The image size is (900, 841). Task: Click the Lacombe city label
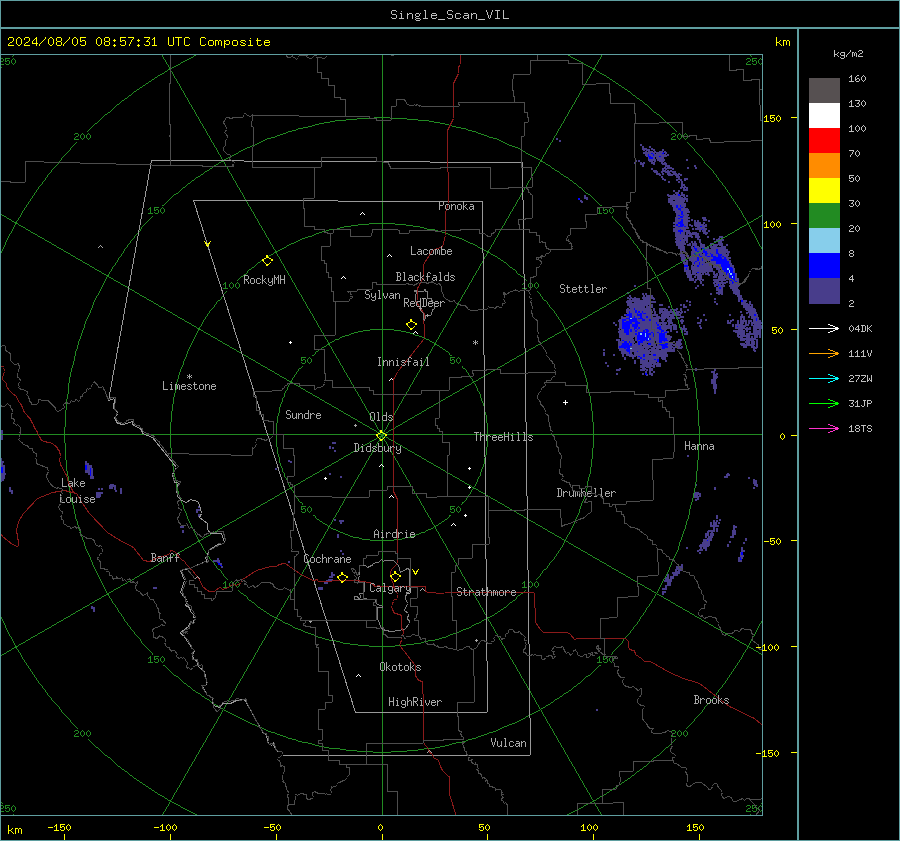[x=431, y=251]
